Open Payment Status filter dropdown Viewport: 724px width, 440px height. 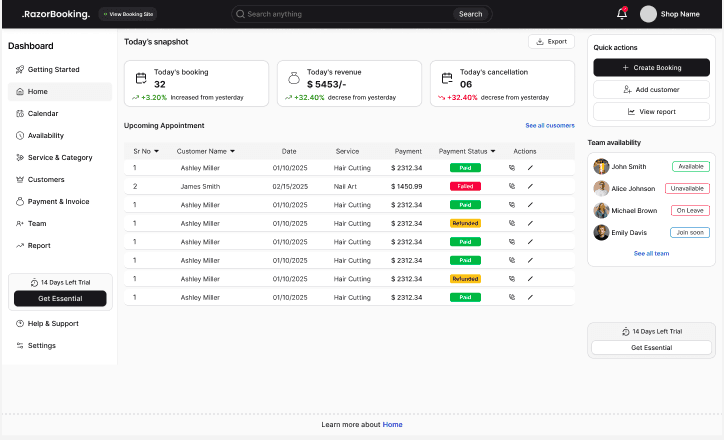pyautogui.click(x=493, y=151)
